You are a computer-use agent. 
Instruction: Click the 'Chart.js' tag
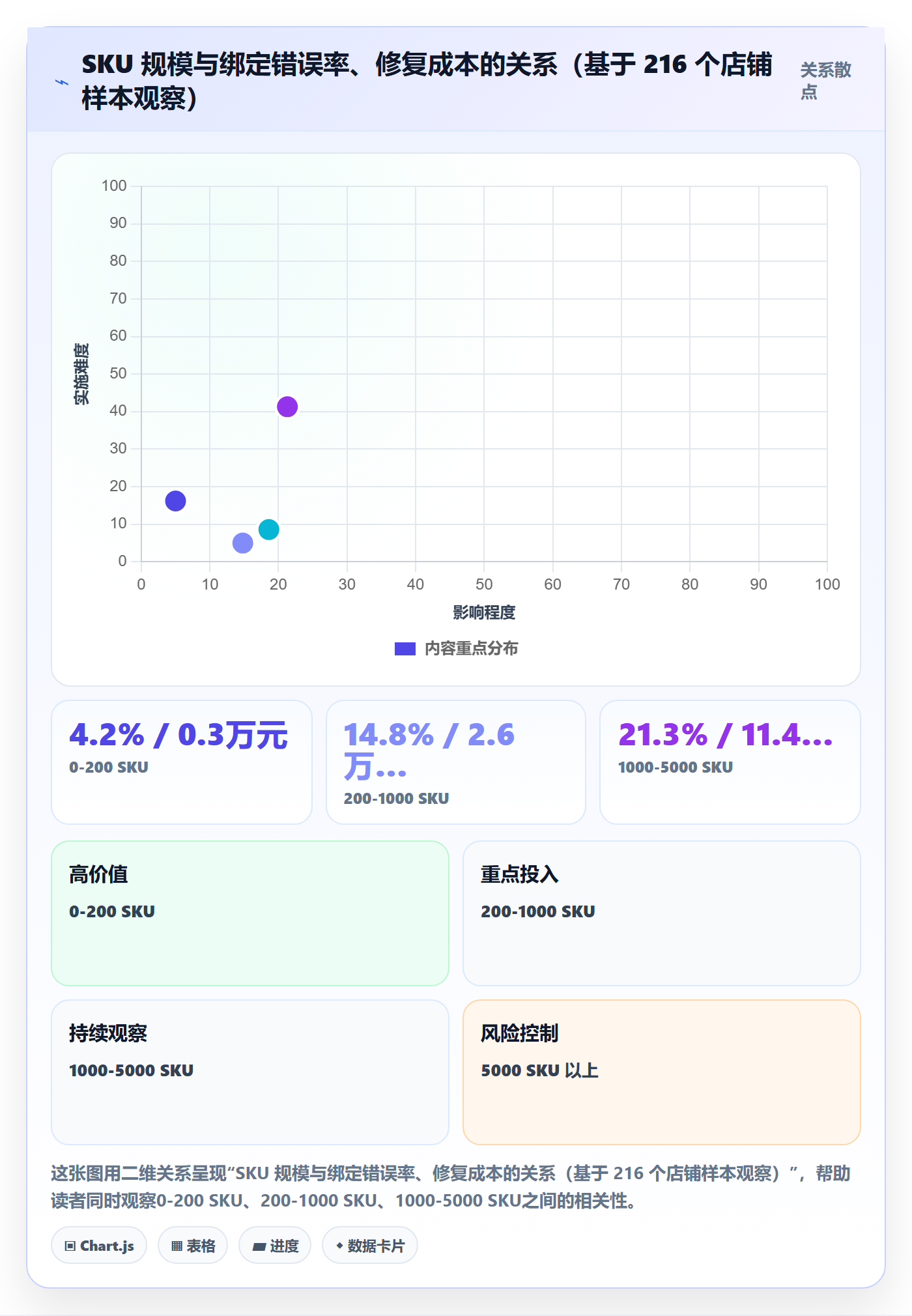point(99,1246)
